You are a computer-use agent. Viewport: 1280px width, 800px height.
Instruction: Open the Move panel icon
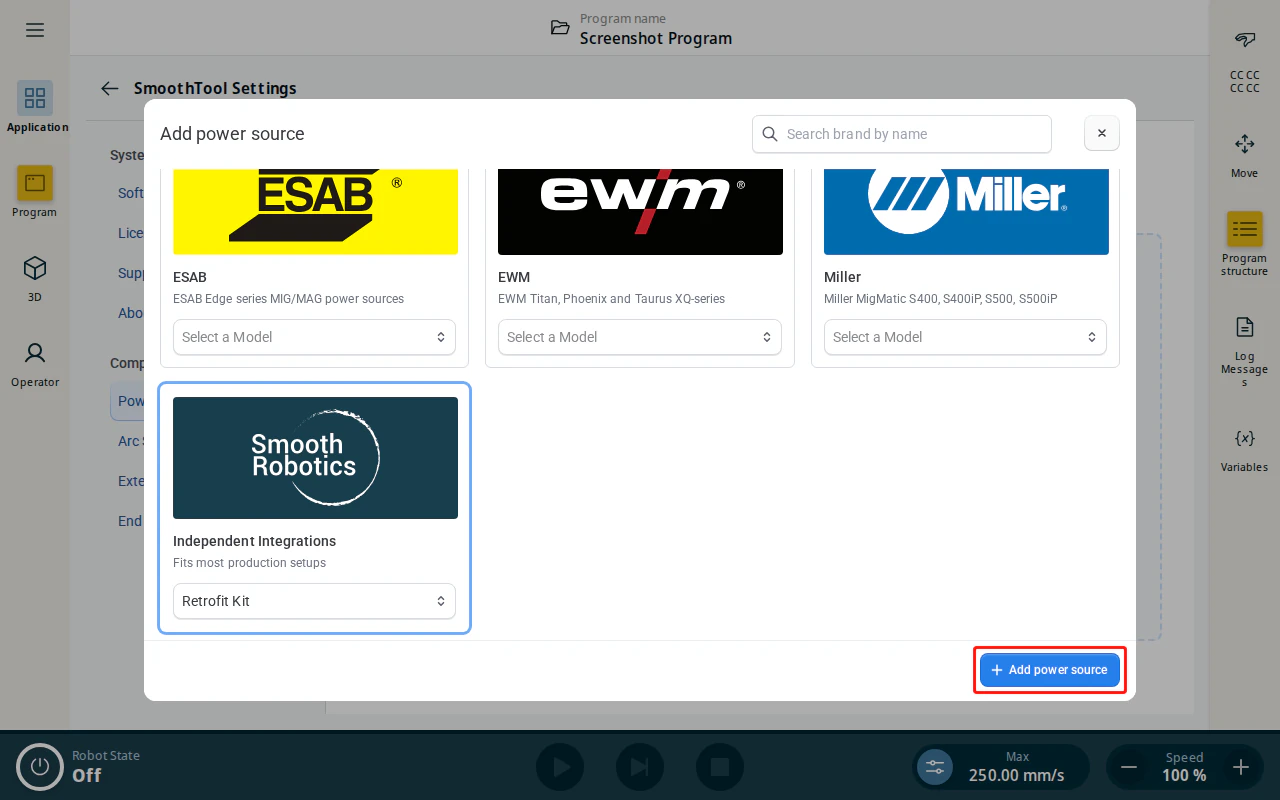click(1245, 144)
